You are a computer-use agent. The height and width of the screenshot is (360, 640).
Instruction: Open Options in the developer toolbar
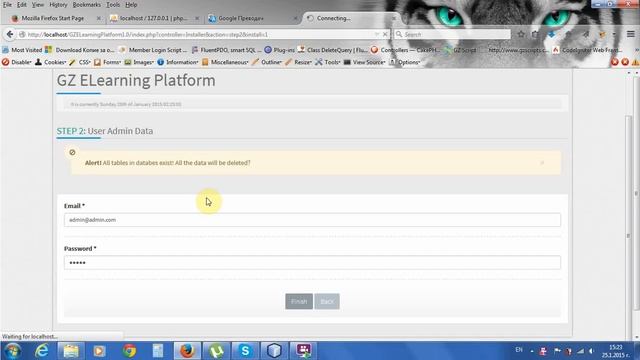(404, 62)
